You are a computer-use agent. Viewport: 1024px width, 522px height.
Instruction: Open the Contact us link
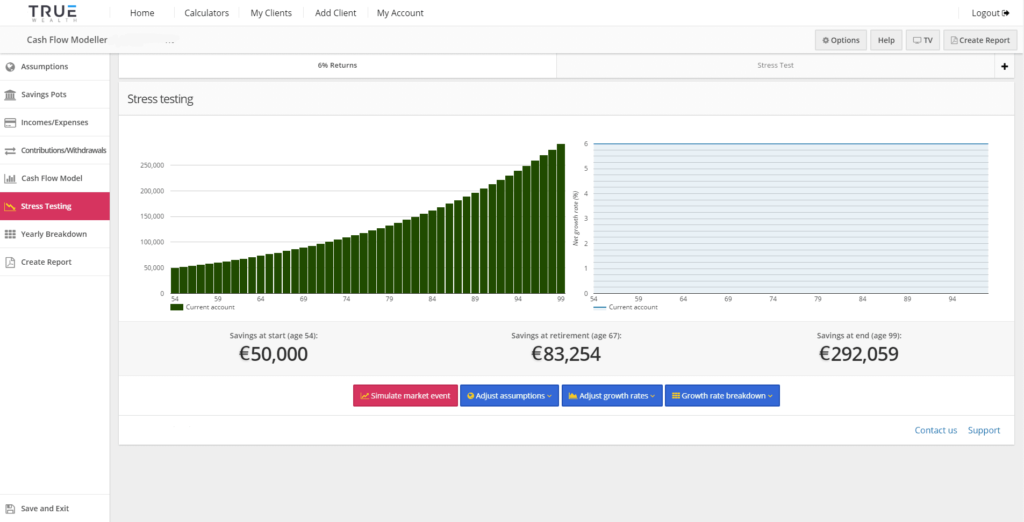[936, 430]
